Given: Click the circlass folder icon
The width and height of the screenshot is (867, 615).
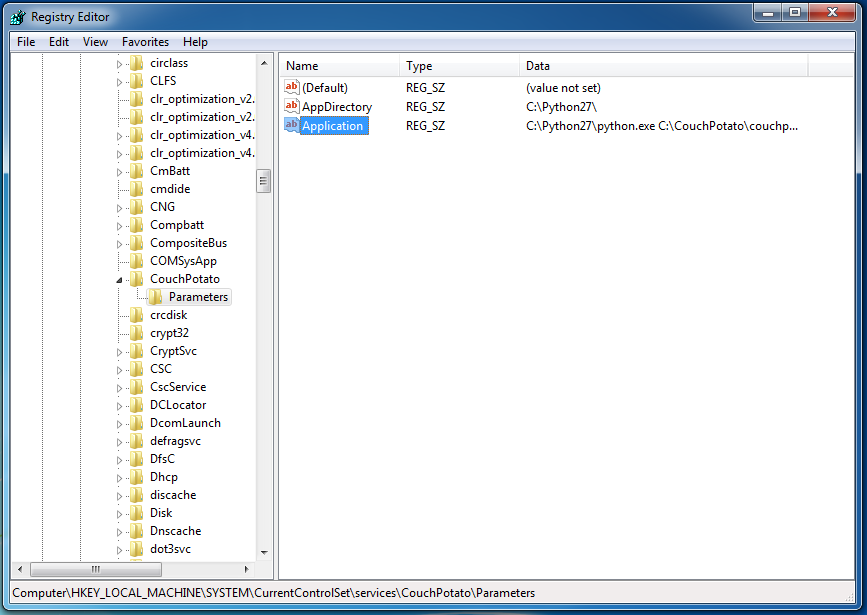Looking at the screenshot, I should 137,63.
